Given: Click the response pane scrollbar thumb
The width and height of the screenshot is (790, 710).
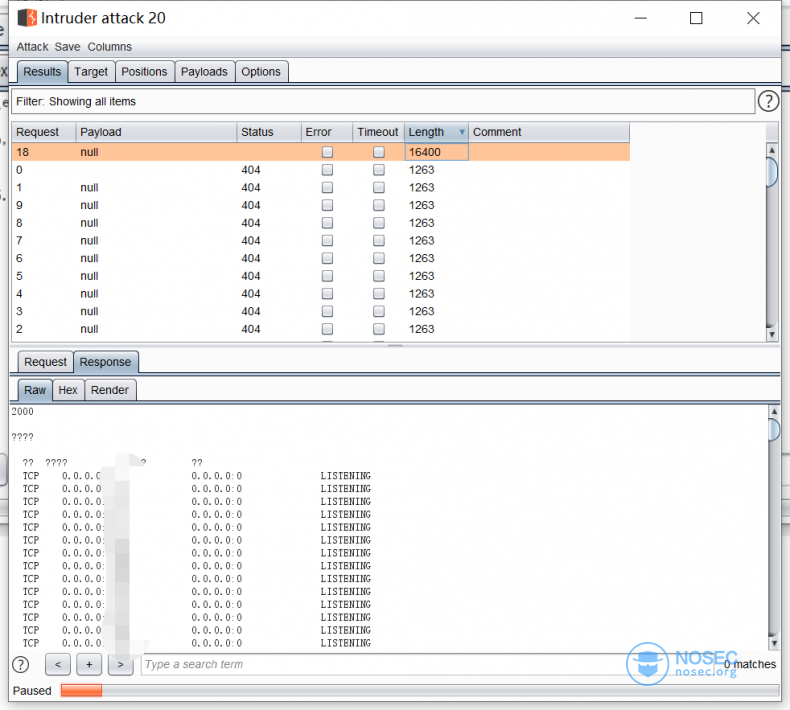Looking at the screenshot, I should [x=774, y=429].
